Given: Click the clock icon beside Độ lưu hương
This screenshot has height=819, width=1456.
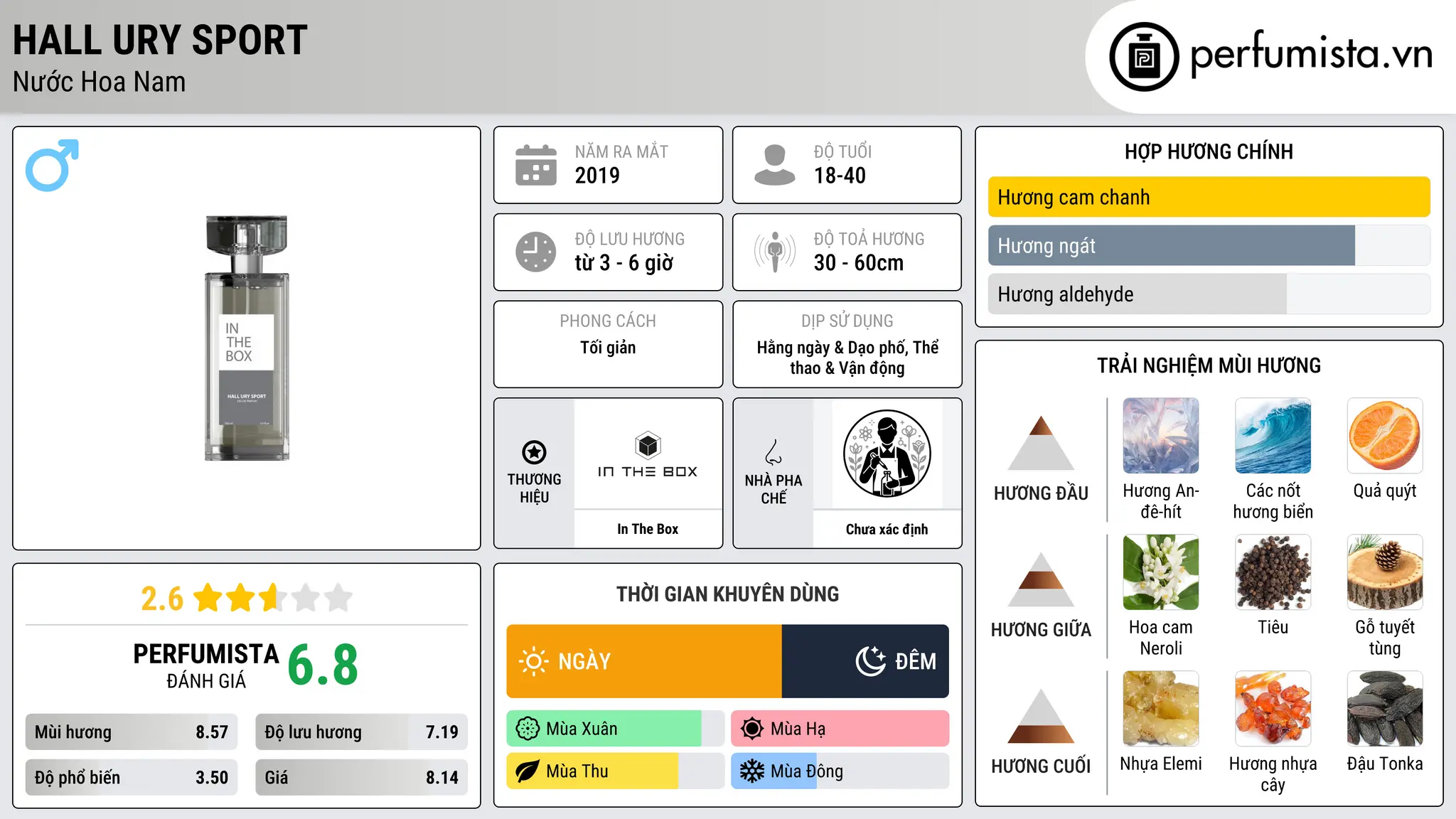Looking at the screenshot, I should [x=536, y=252].
